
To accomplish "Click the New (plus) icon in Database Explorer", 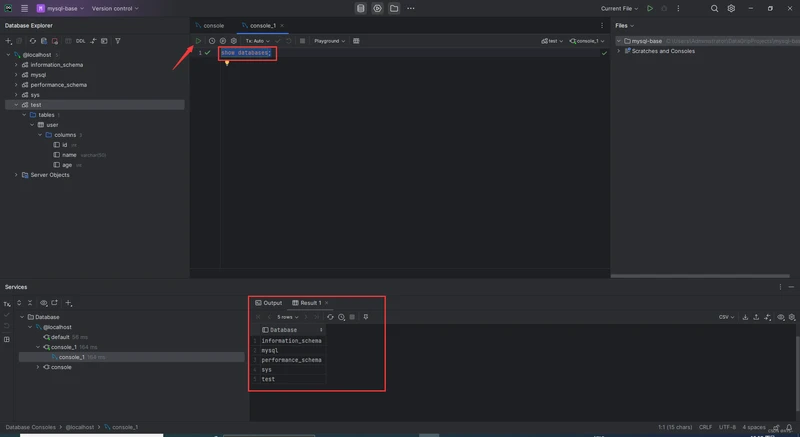I will tap(8, 41).
